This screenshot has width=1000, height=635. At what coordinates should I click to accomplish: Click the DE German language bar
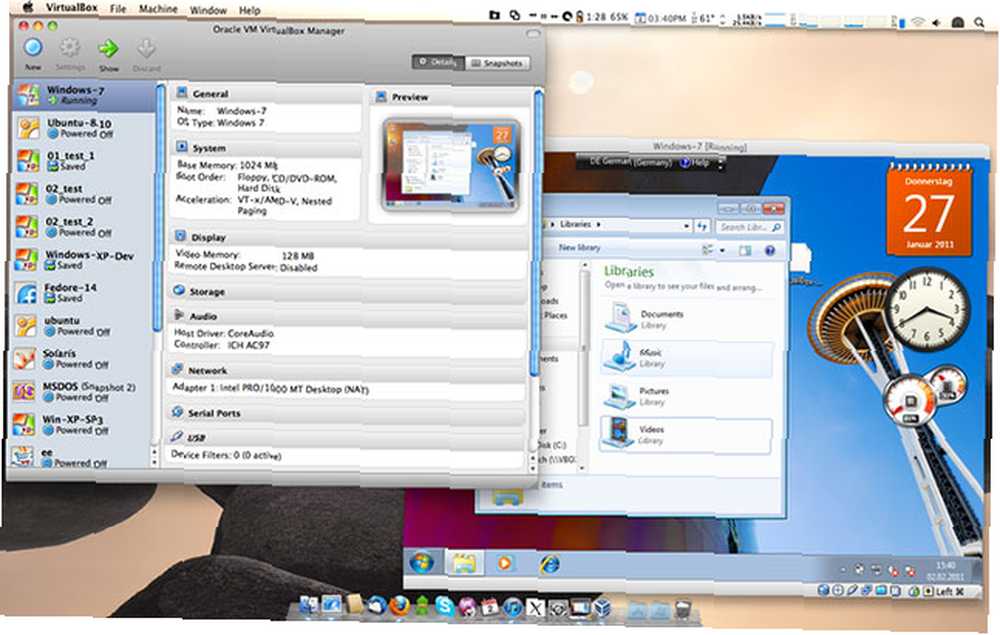point(630,162)
